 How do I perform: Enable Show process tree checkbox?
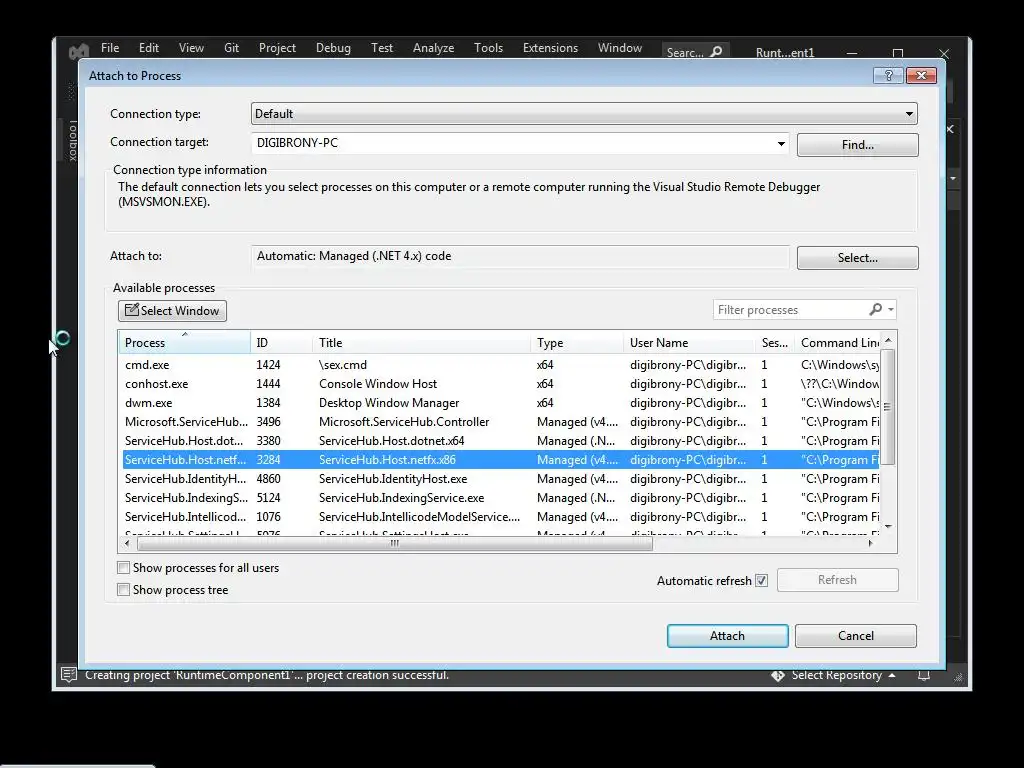123,590
